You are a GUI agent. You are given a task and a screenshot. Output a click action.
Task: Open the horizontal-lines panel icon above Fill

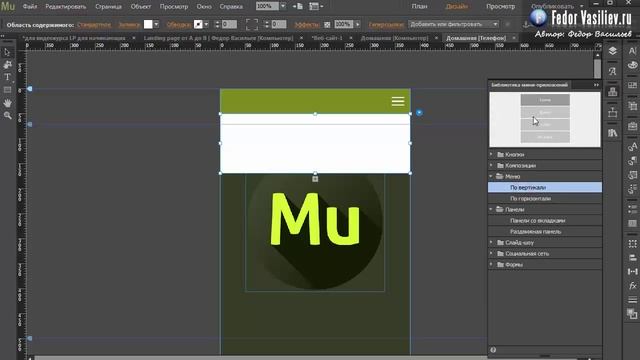pyautogui.click(x=632, y=300)
